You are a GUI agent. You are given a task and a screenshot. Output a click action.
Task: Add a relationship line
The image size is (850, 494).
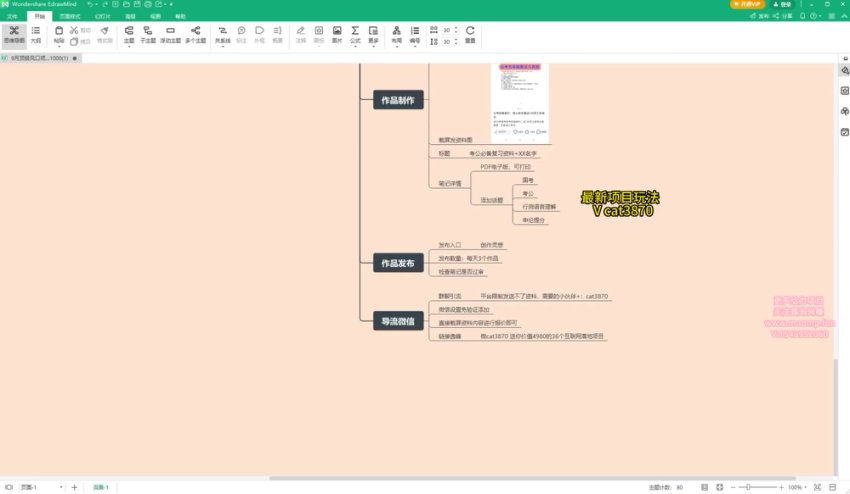pyautogui.click(x=222, y=35)
